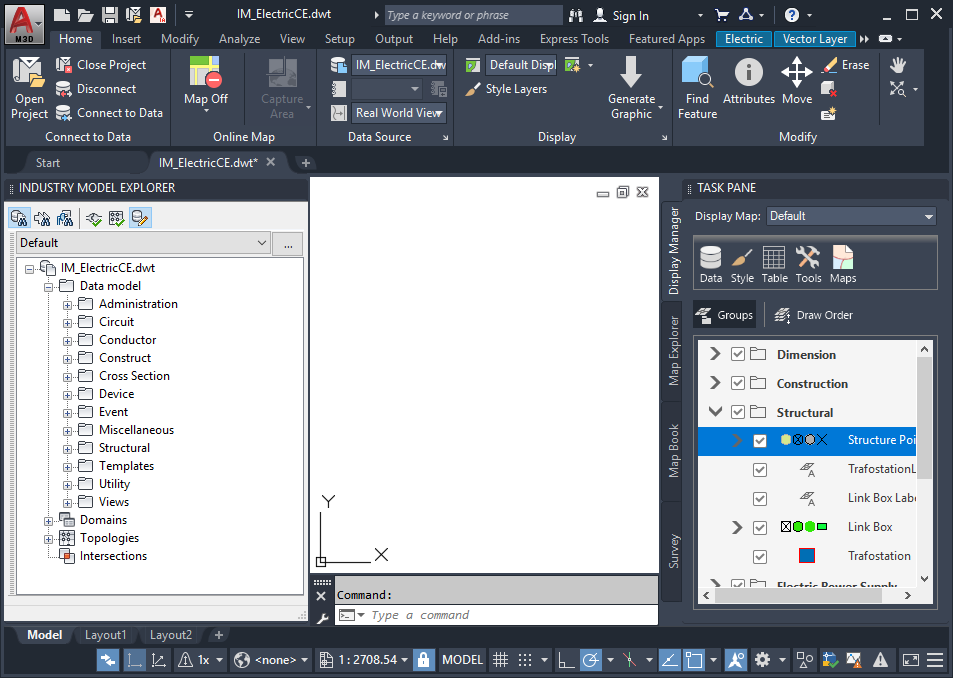
Task: Toggle the Structure Point layer checkbox
Action: point(760,440)
